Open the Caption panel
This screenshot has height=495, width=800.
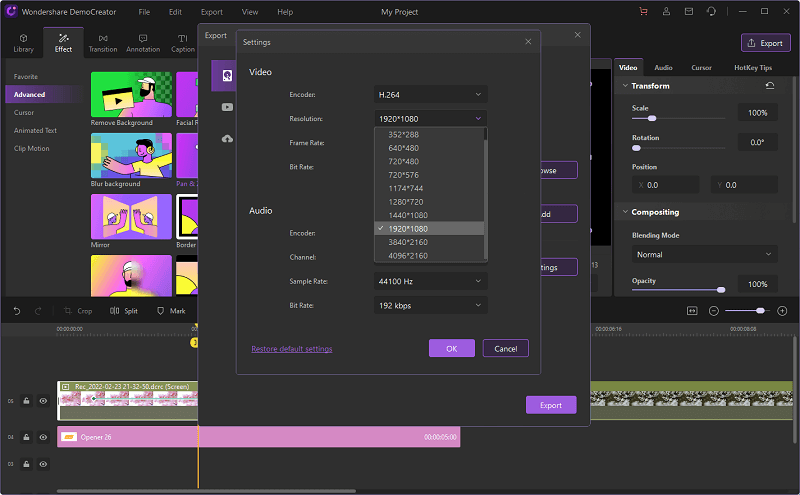point(183,43)
